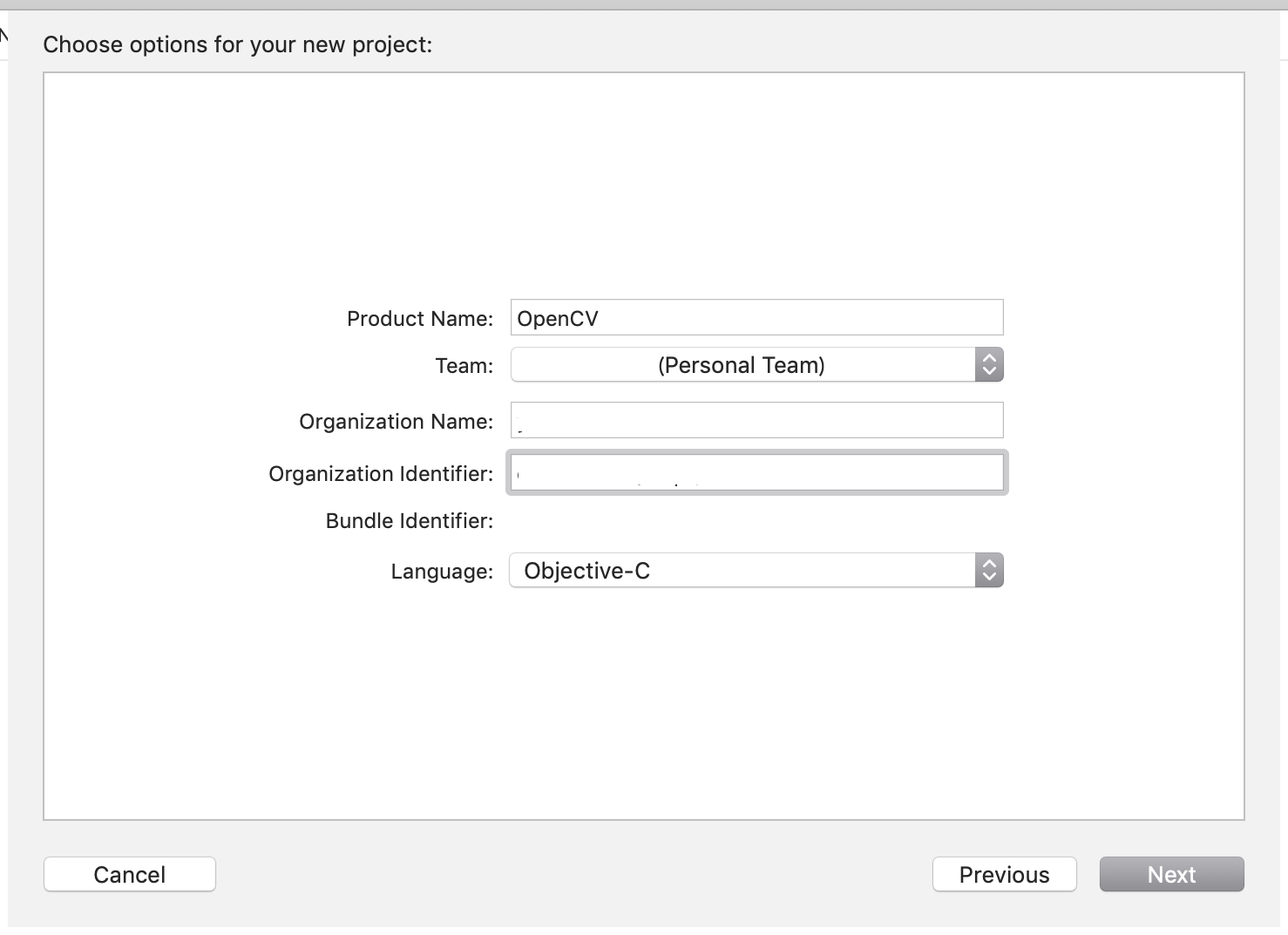Click the Team popup arrows icon
Screen dimensions: 1288x935
point(989,365)
